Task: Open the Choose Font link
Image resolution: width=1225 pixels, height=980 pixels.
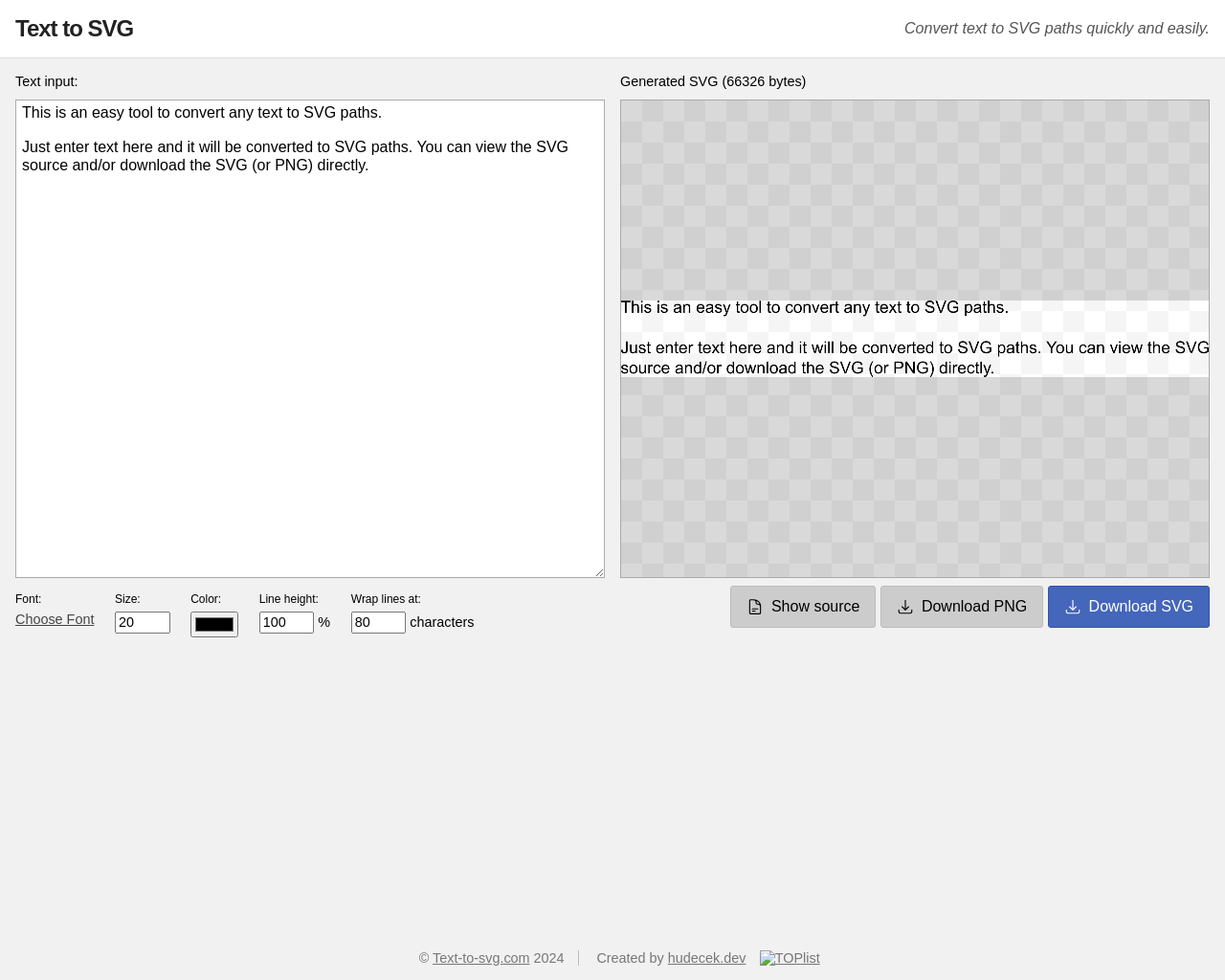Action: (55, 619)
